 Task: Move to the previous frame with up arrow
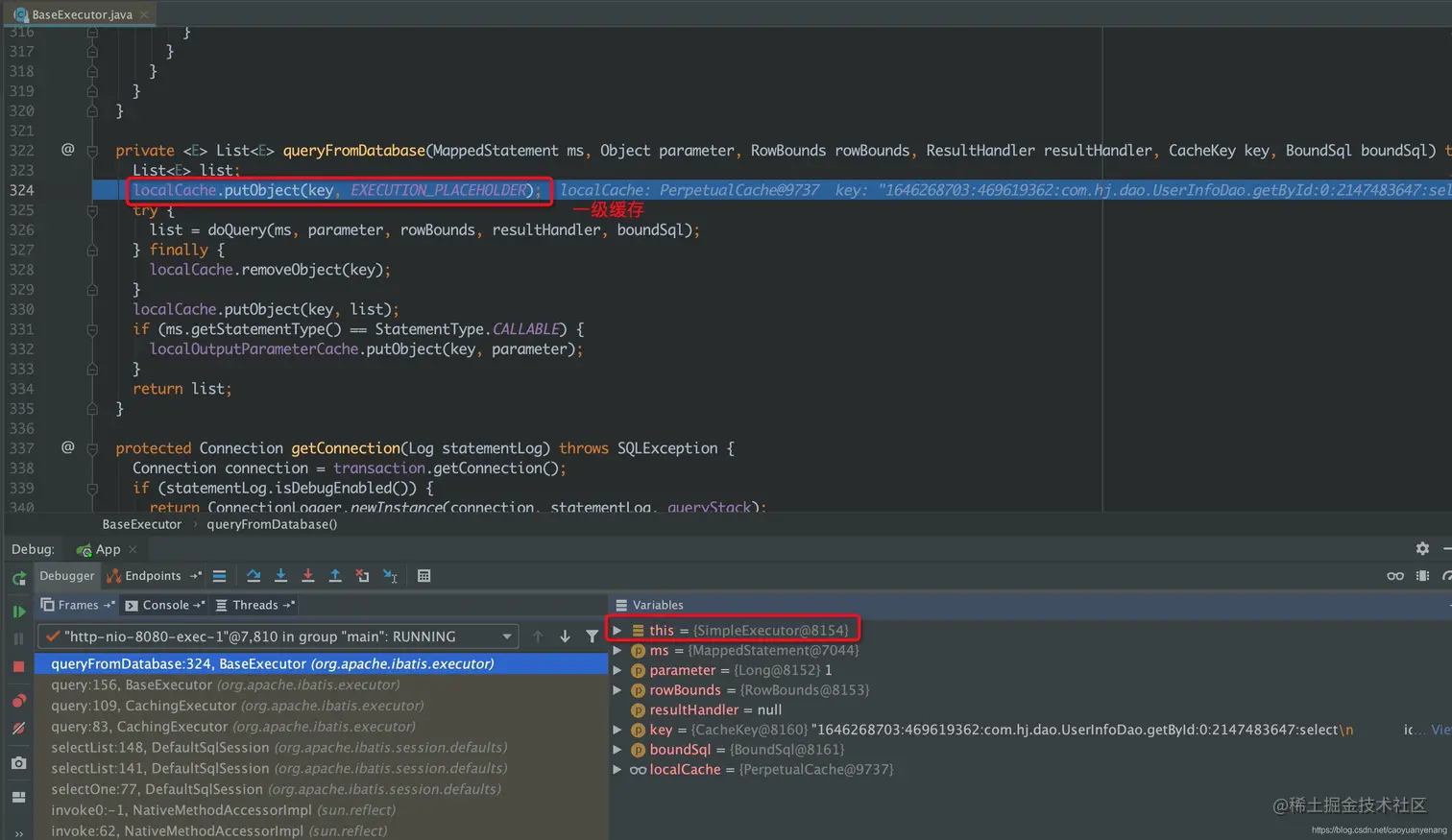[538, 636]
